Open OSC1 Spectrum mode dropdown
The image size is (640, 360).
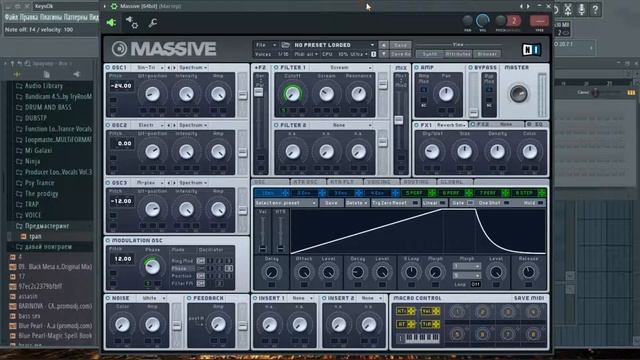point(193,67)
